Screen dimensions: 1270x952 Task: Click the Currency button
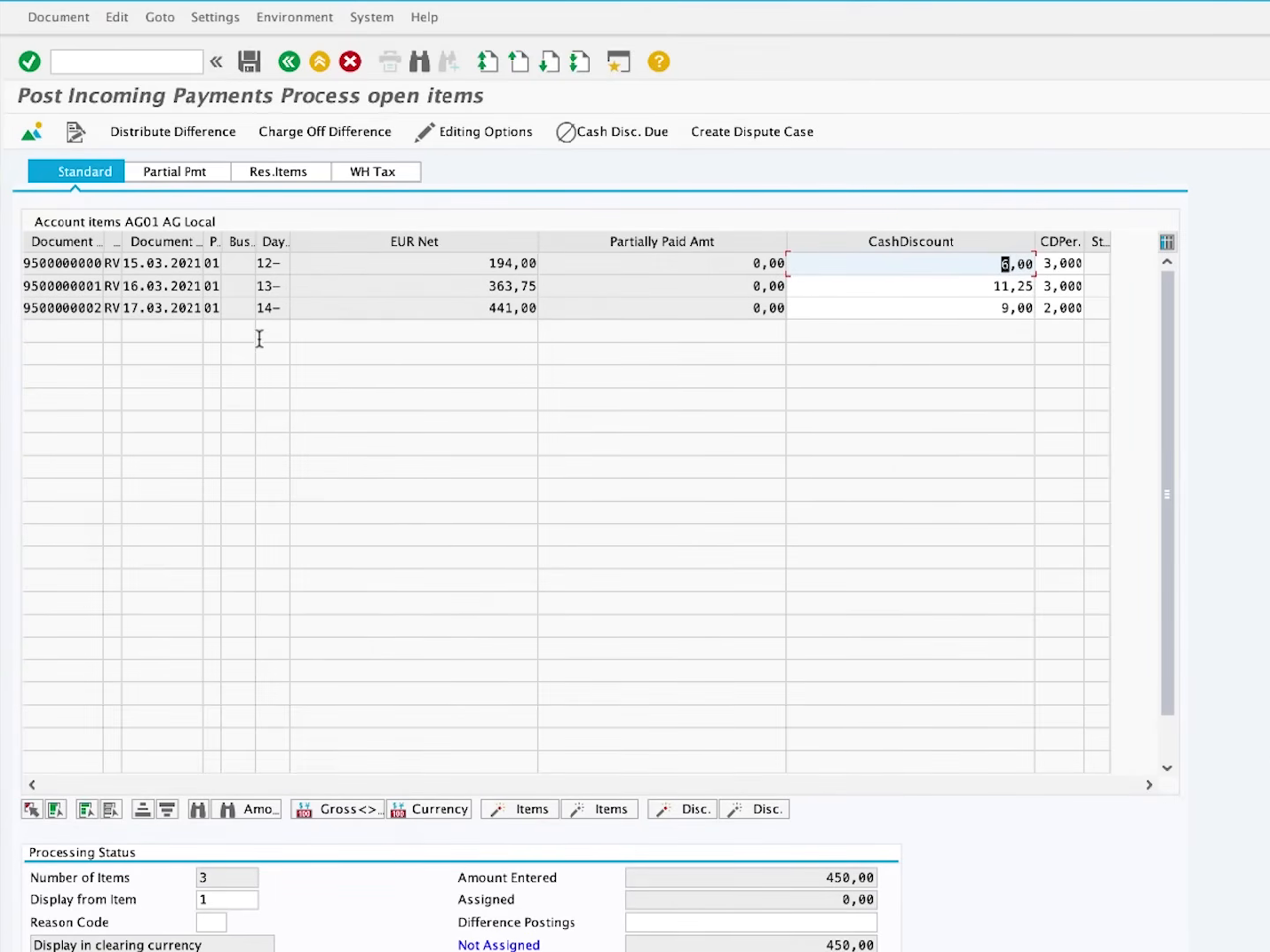(429, 810)
